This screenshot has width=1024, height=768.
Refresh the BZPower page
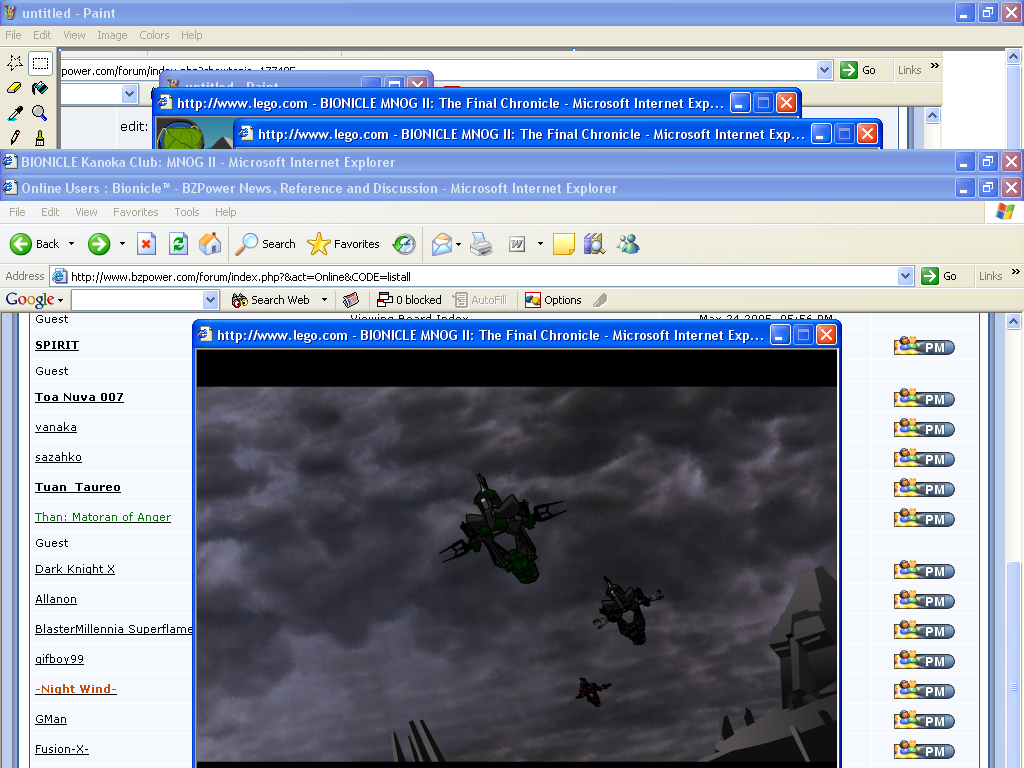[x=178, y=244]
